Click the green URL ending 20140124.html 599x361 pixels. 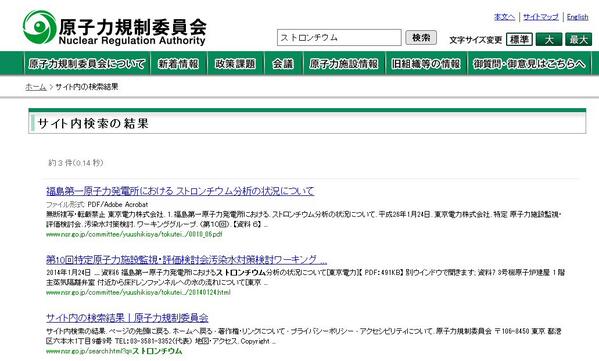[138, 292]
